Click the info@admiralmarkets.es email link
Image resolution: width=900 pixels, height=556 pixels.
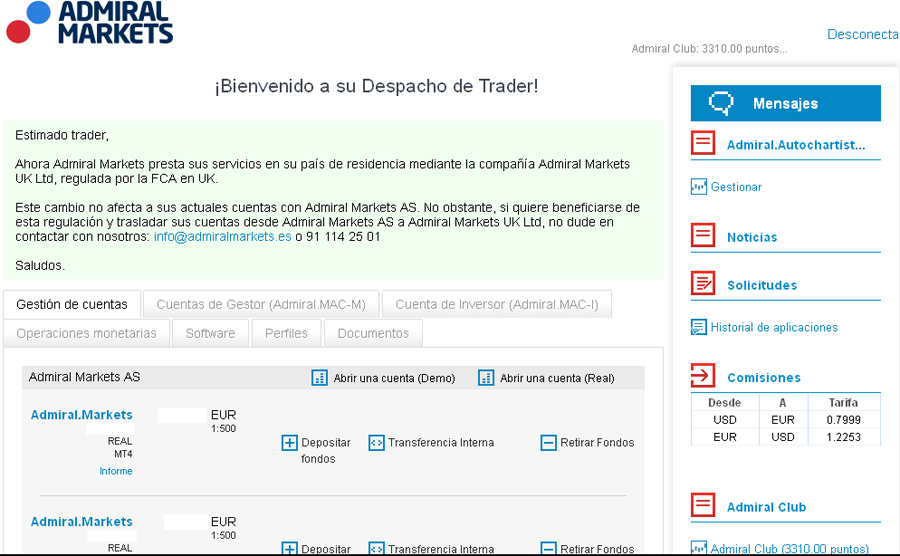click(222, 237)
